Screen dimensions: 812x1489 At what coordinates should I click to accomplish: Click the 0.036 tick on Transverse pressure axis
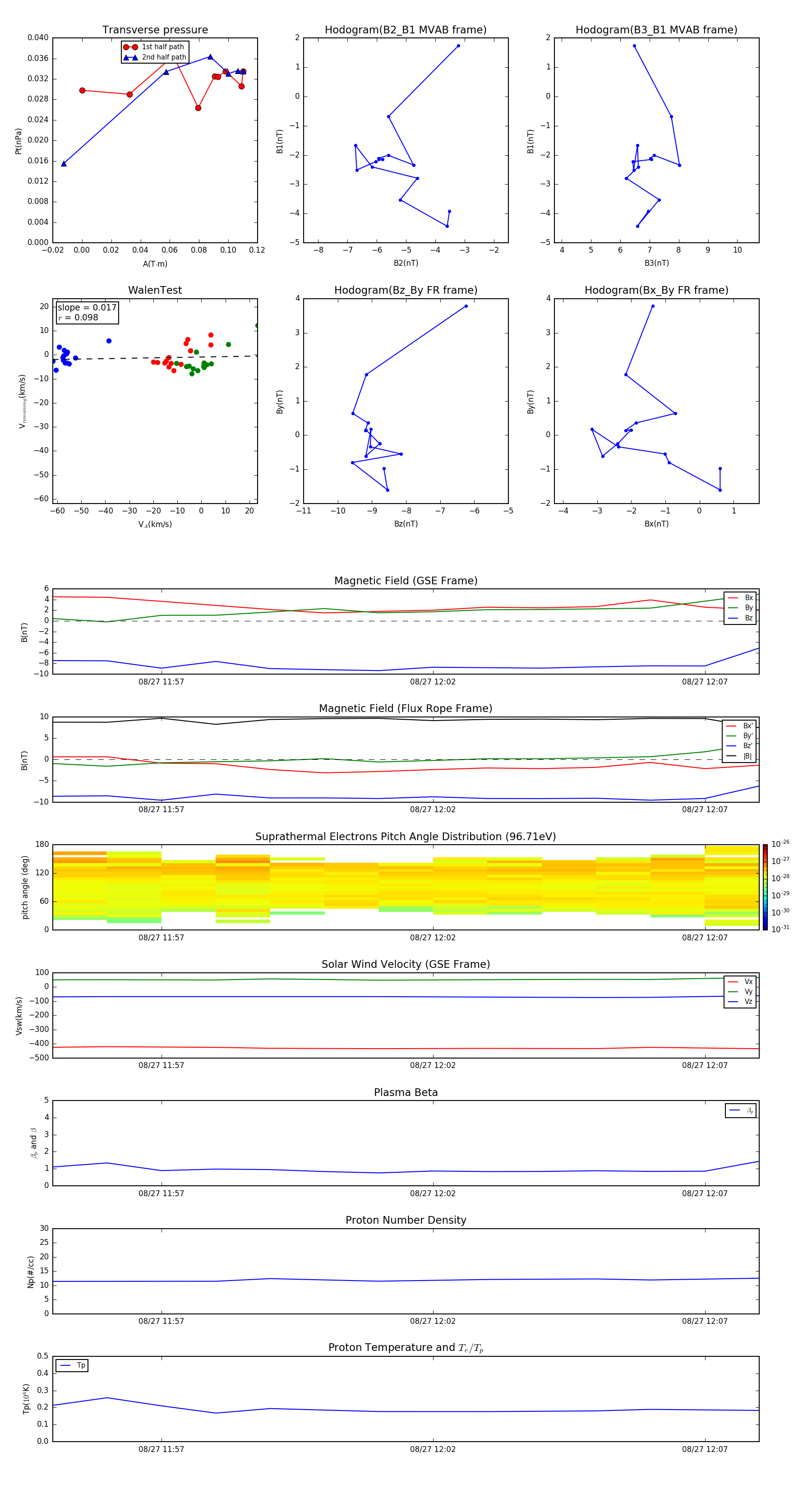tap(37, 58)
